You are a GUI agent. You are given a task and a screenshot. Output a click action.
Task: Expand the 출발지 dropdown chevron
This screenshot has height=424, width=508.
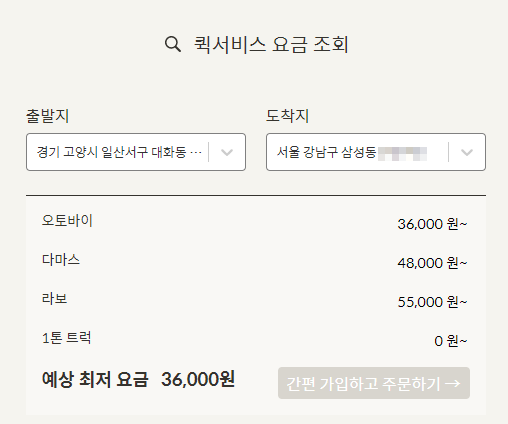[x=227, y=152]
